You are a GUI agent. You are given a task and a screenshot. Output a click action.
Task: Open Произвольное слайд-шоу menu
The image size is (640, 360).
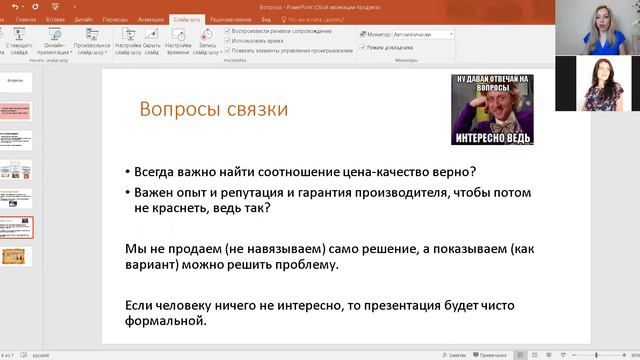pos(92,41)
